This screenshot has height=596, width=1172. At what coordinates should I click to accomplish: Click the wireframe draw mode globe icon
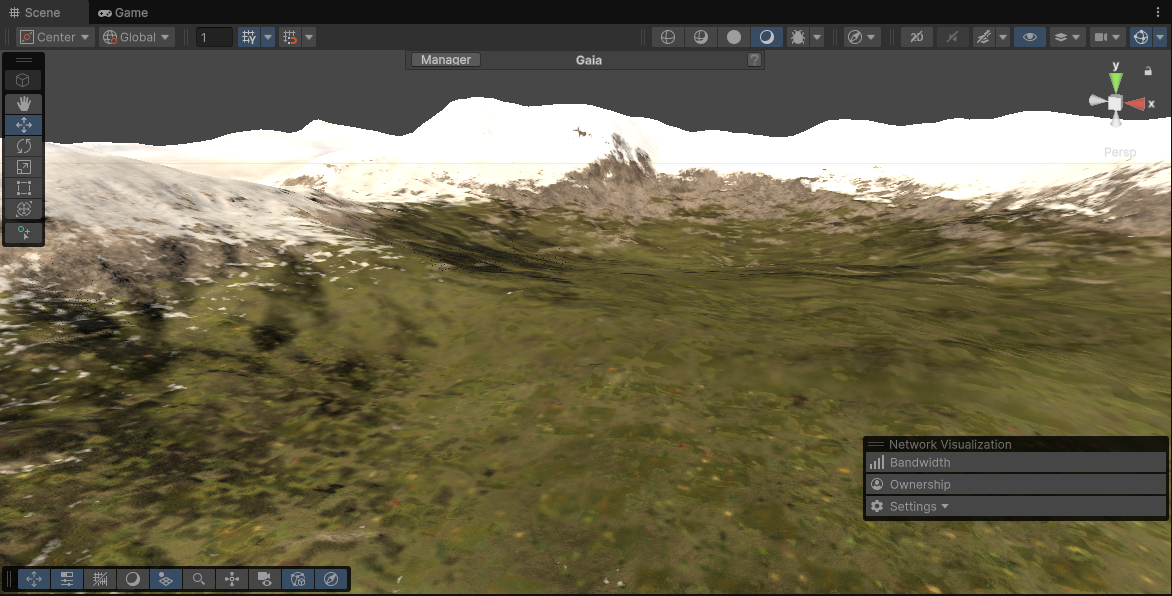coord(668,37)
